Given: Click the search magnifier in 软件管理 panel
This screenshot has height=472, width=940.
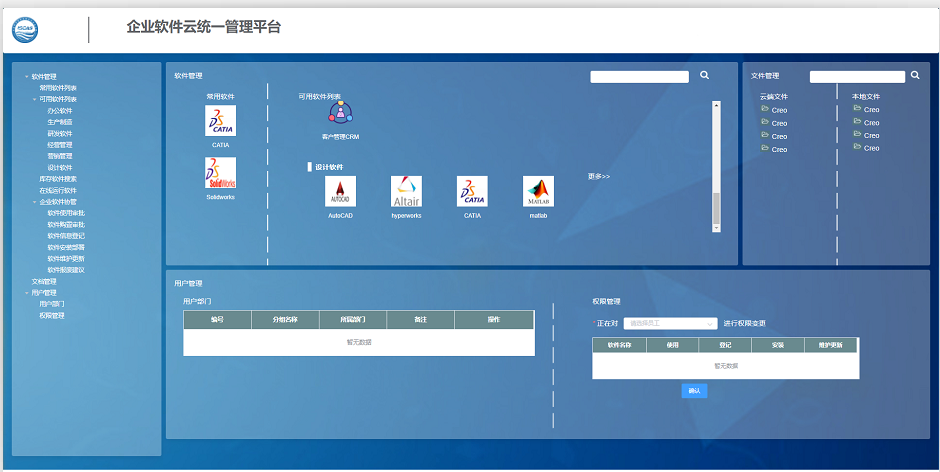Looking at the screenshot, I should tap(704, 75).
